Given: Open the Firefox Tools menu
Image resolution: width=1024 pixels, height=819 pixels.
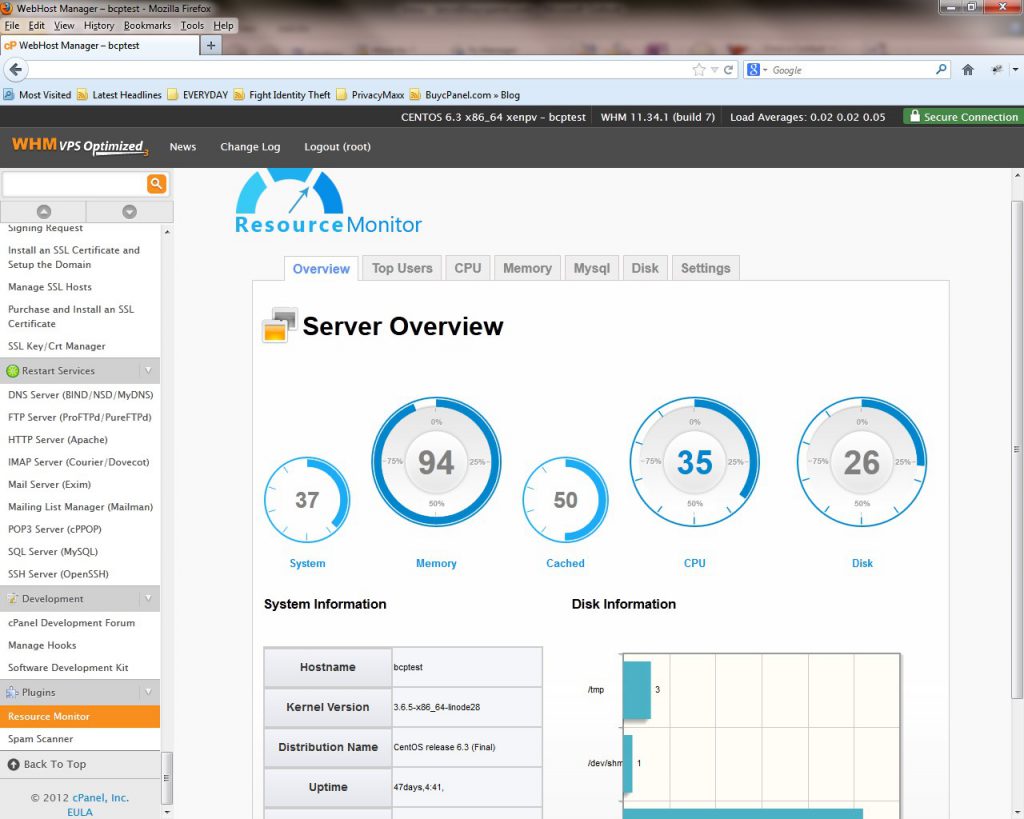Looking at the screenshot, I should tap(192, 25).
